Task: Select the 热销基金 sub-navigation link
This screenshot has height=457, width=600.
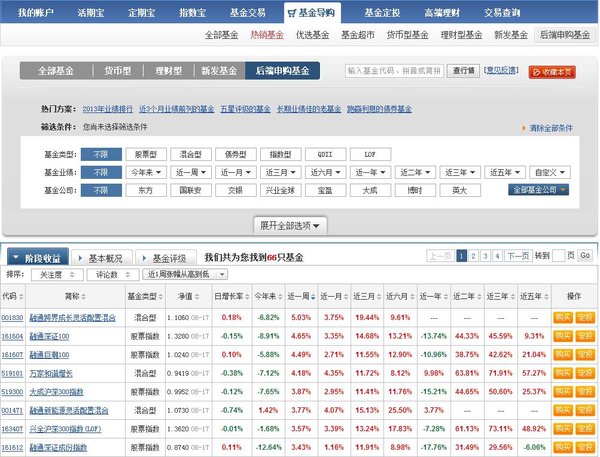Action: (x=267, y=35)
